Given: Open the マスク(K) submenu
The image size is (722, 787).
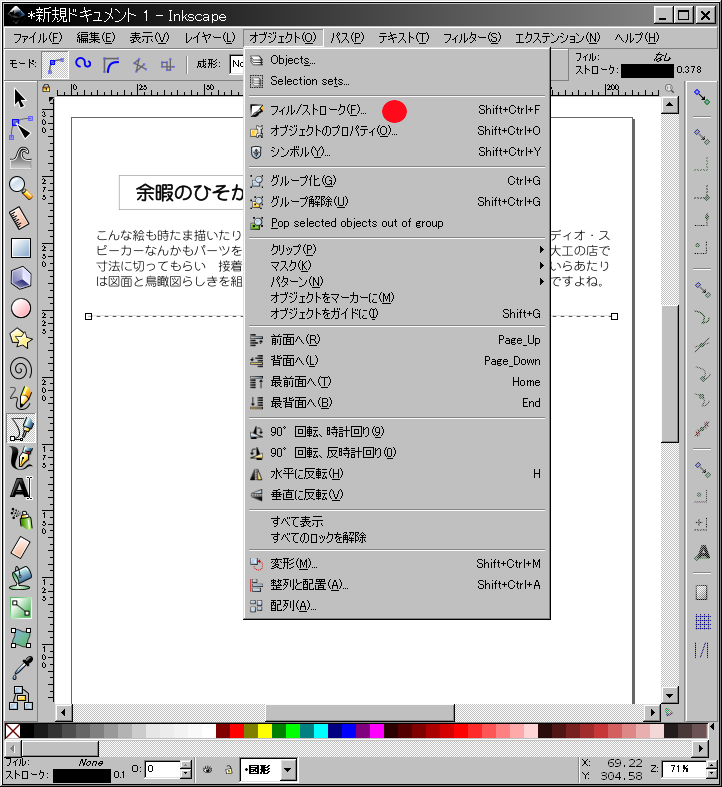Looking at the screenshot, I should tap(397, 266).
